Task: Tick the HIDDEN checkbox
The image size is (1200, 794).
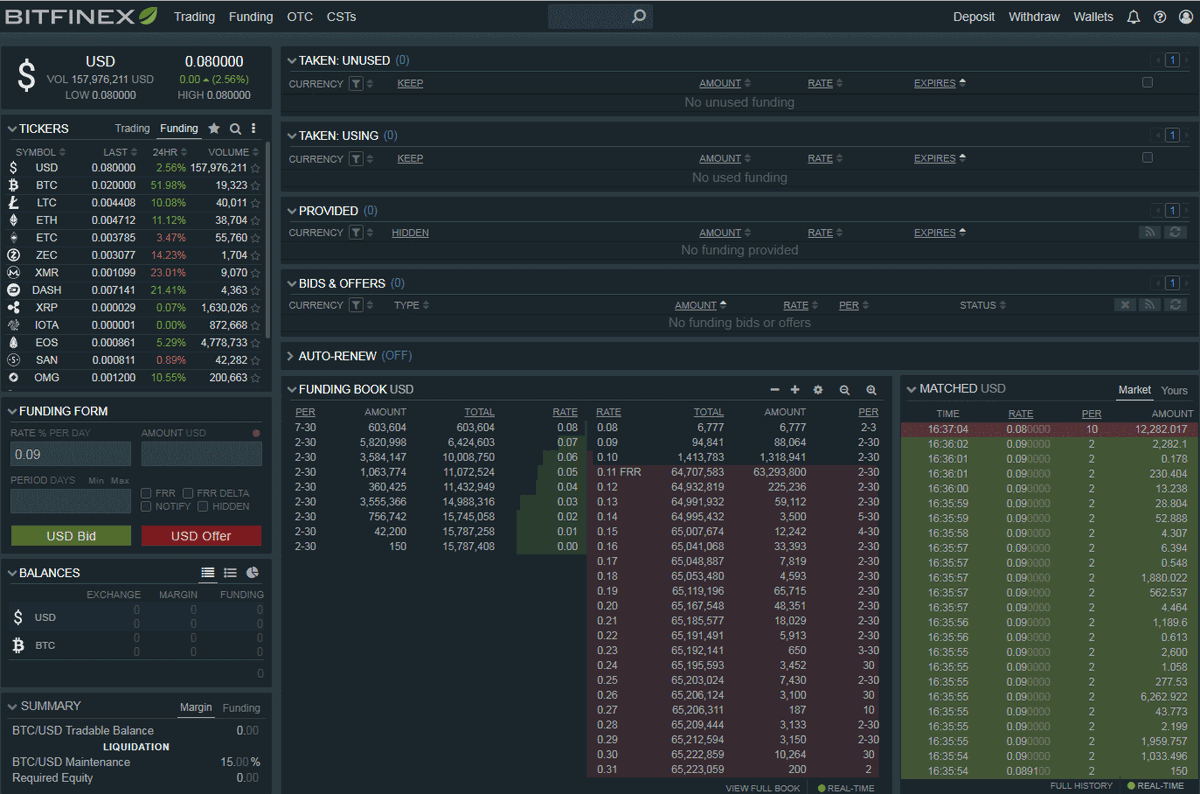Action: point(203,506)
